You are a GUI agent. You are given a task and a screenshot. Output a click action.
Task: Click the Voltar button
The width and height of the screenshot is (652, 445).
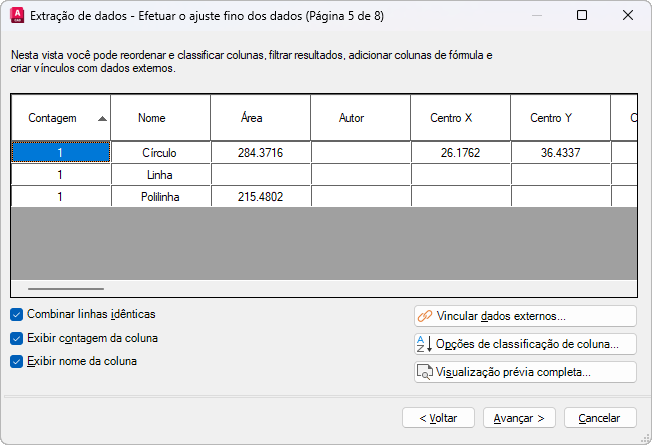click(x=438, y=417)
